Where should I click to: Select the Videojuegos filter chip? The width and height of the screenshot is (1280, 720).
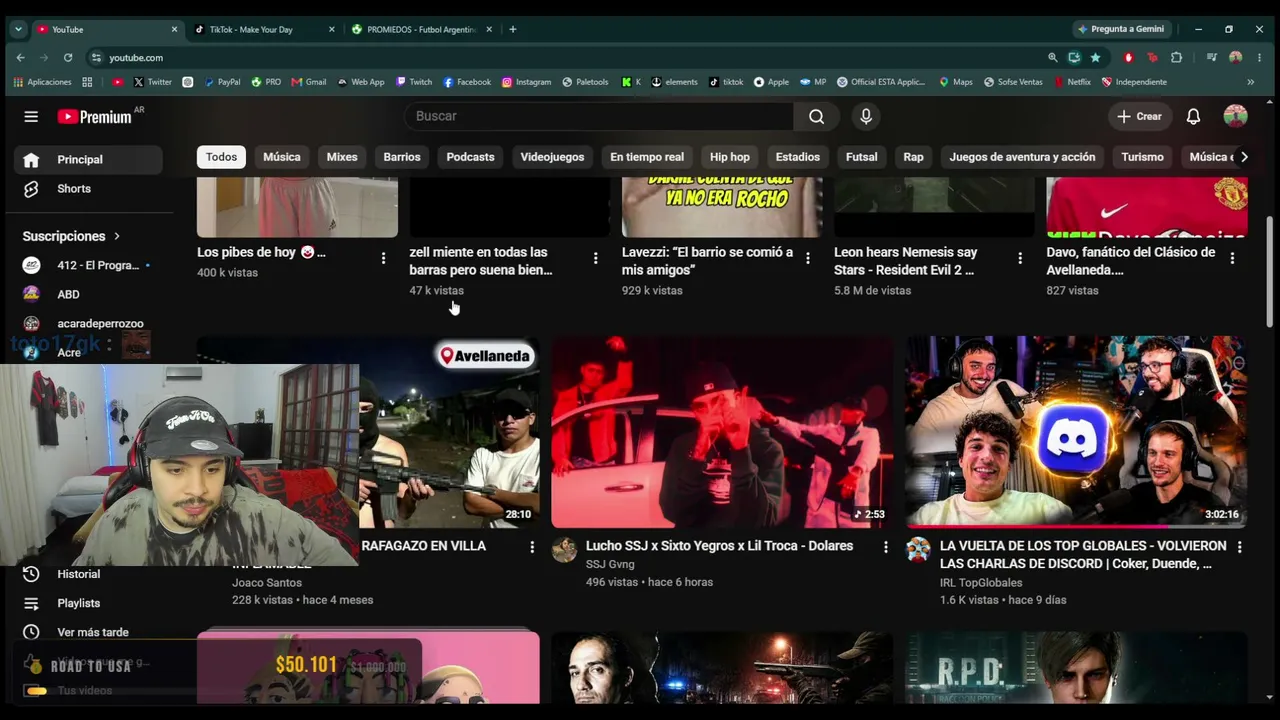(552, 157)
